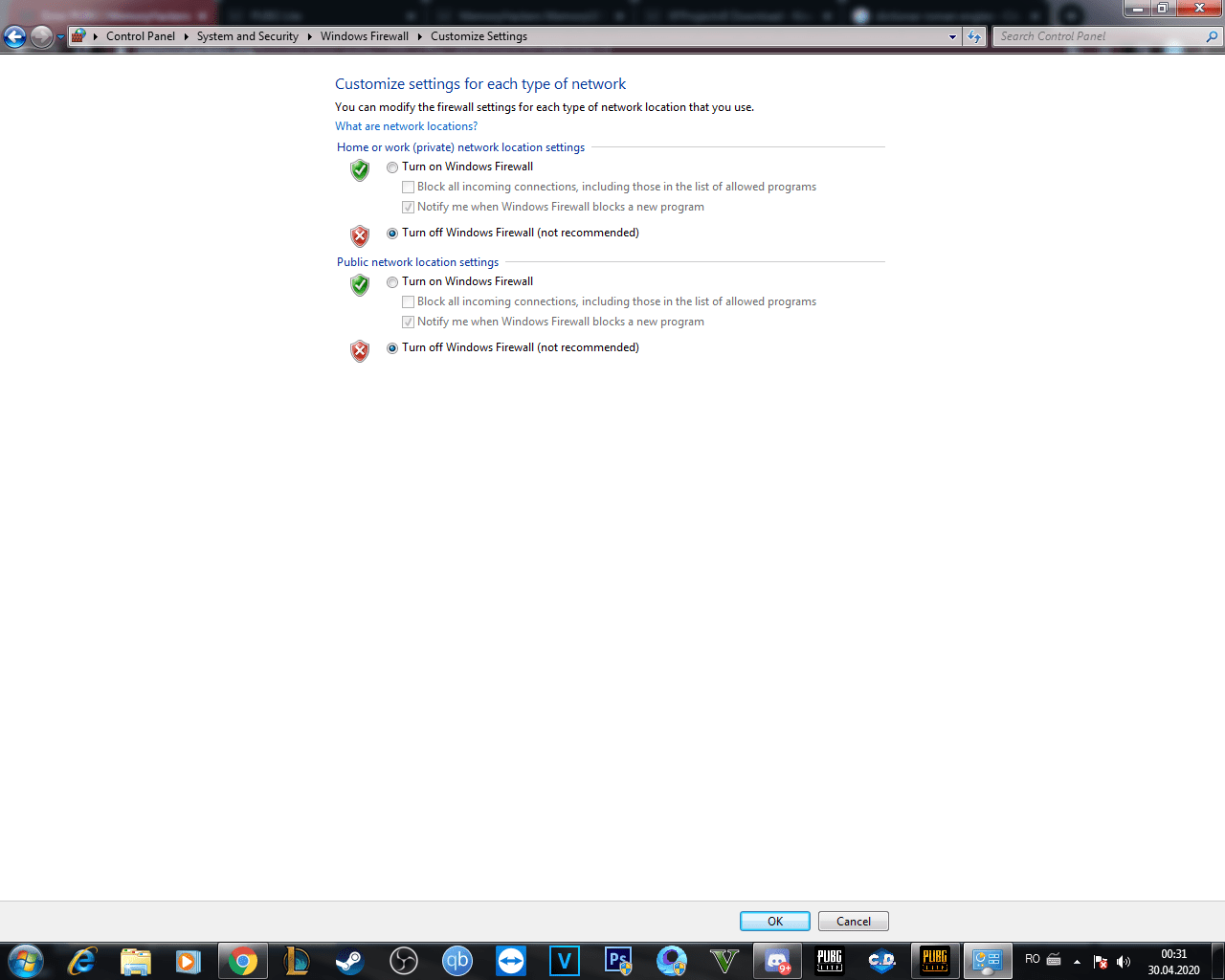Open the 'What are network locations?' link
The image size is (1225, 980).
click(406, 126)
